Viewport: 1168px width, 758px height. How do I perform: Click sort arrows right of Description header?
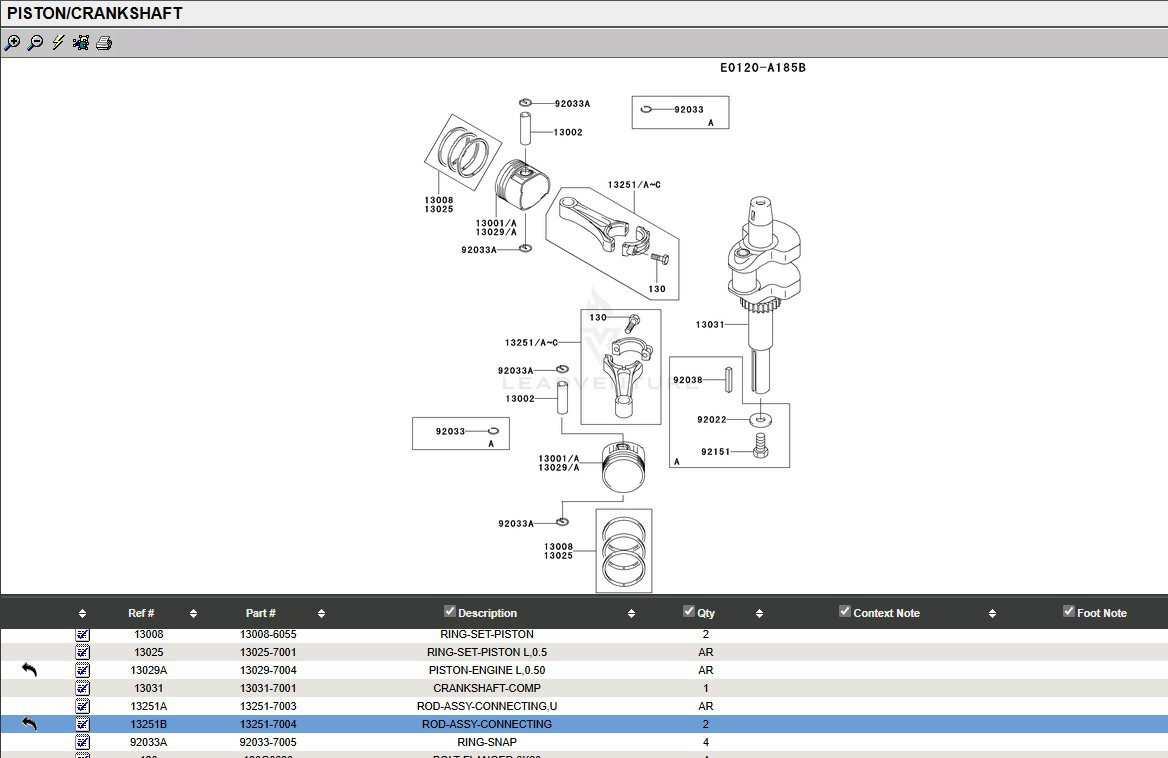pos(632,614)
